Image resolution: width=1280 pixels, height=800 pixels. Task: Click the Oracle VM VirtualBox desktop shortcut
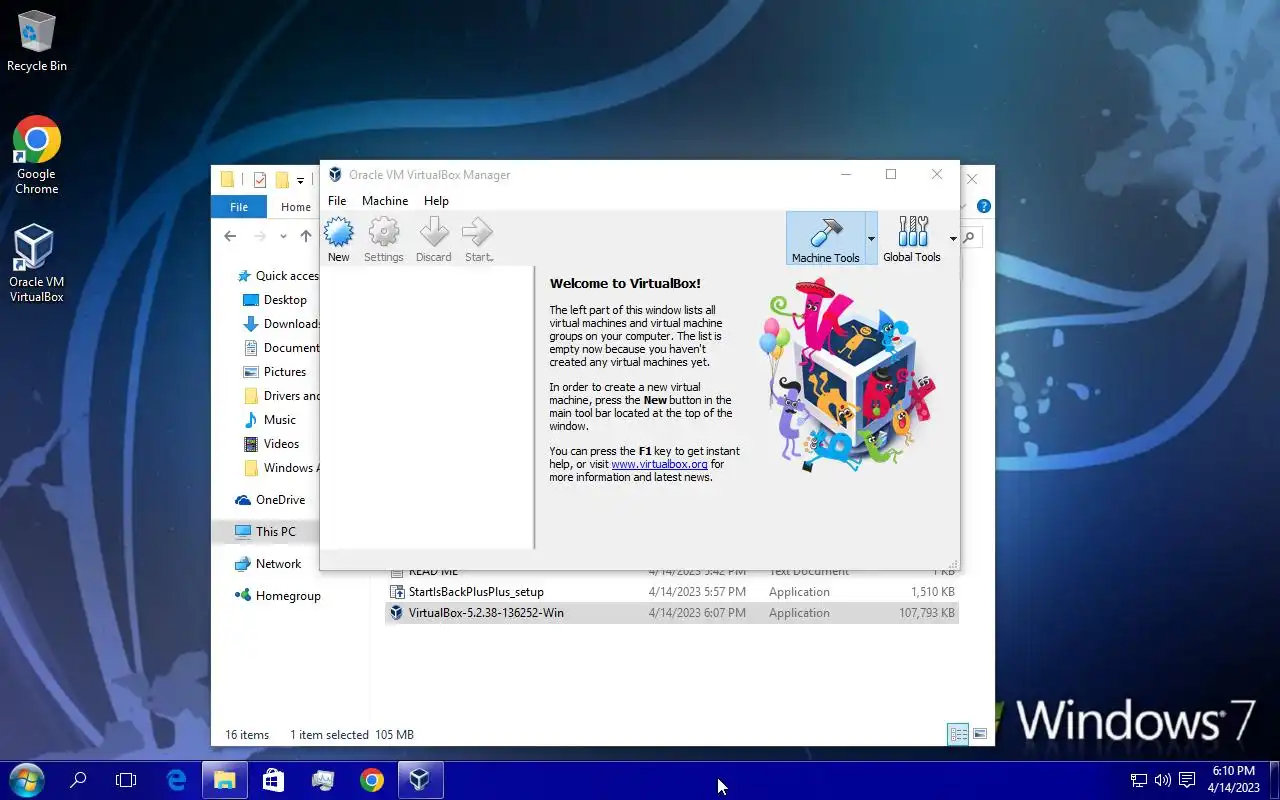[37, 264]
